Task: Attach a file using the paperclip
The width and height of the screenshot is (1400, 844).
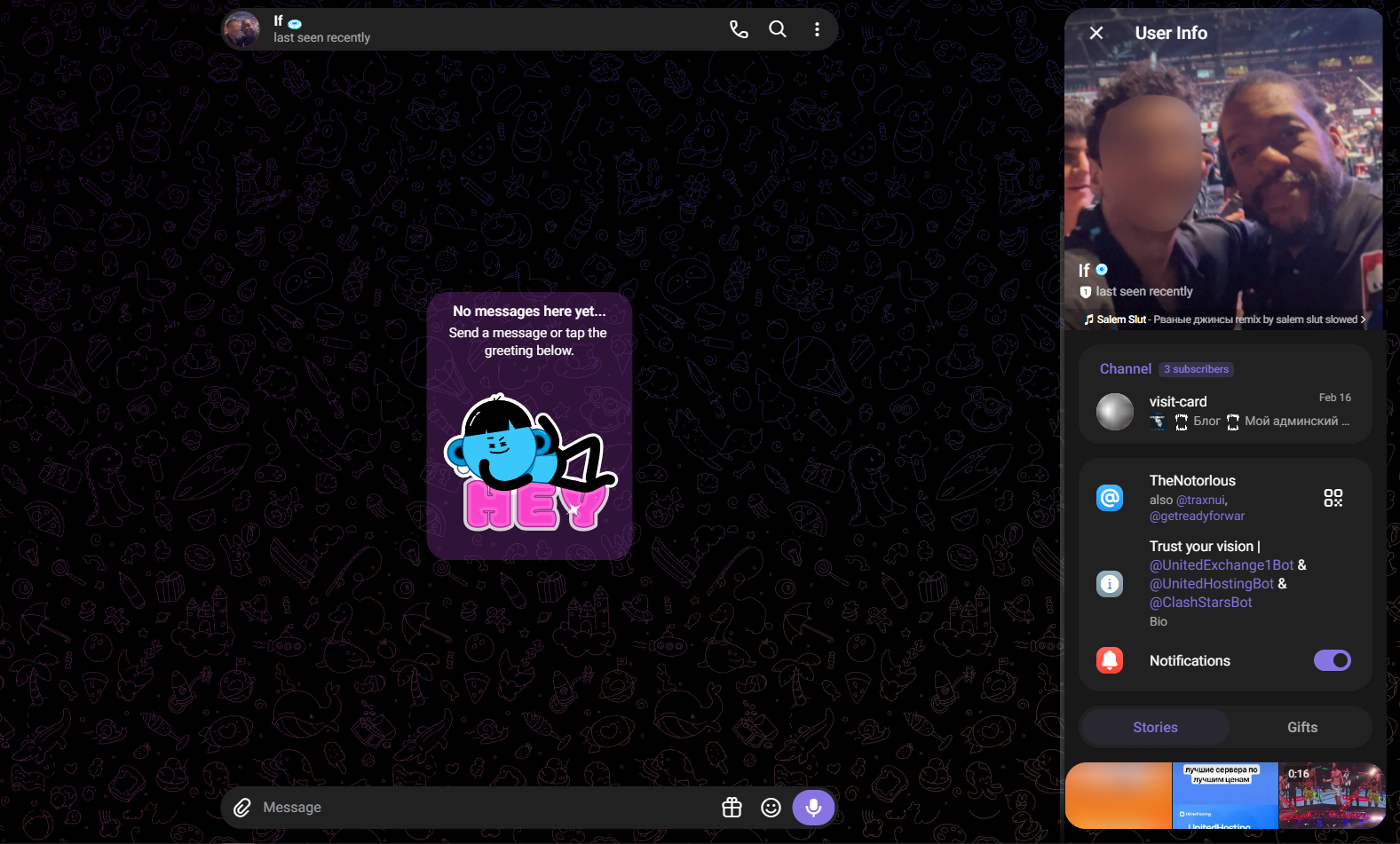Action: pyautogui.click(x=242, y=808)
